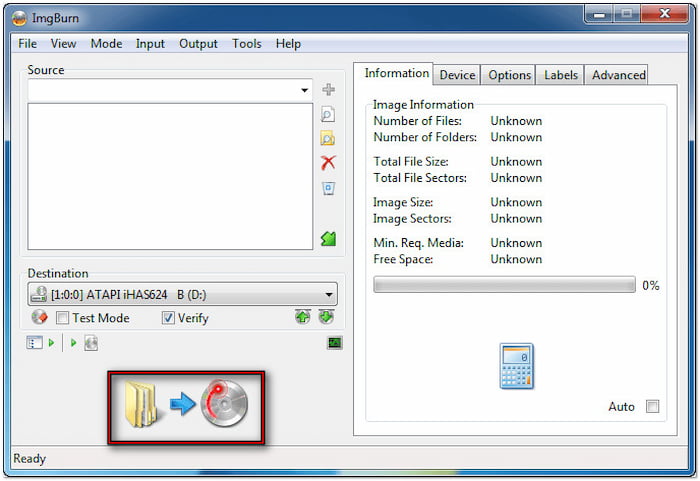700x481 pixels.
Task: Close the ImgBurn window
Action: coord(665,14)
